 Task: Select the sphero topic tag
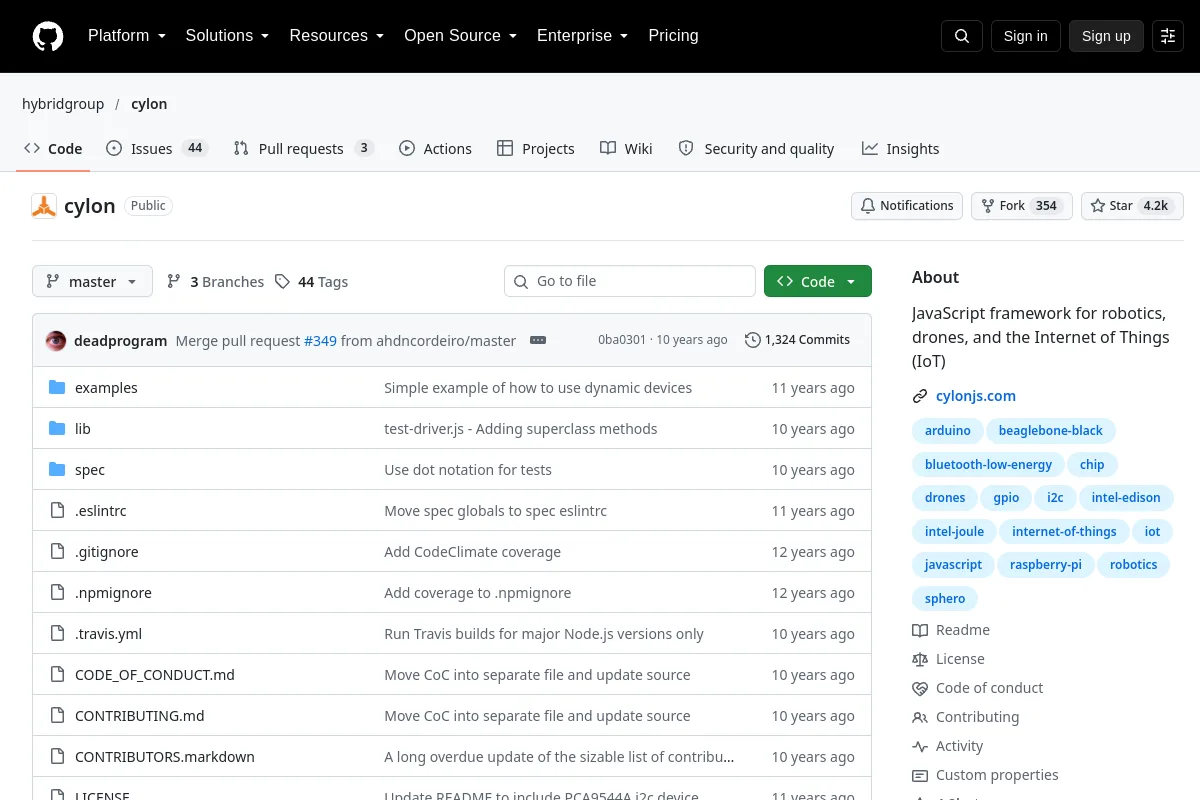pyautogui.click(x=945, y=599)
